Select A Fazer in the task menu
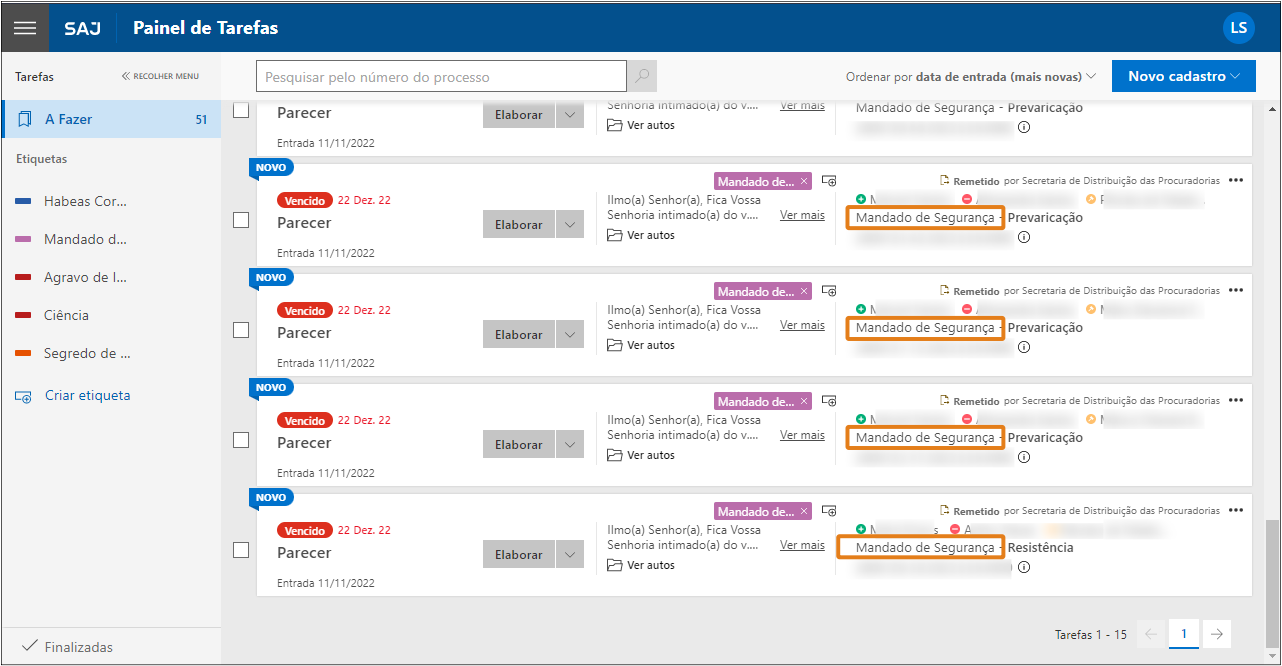The width and height of the screenshot is (1282, 666). [68, 119]
